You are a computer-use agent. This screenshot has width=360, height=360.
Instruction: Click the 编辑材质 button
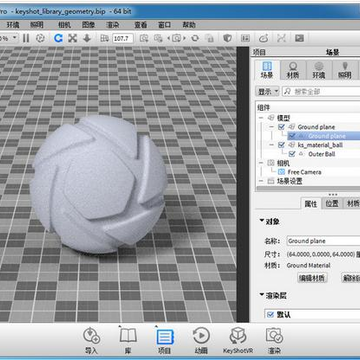(312, 278)
